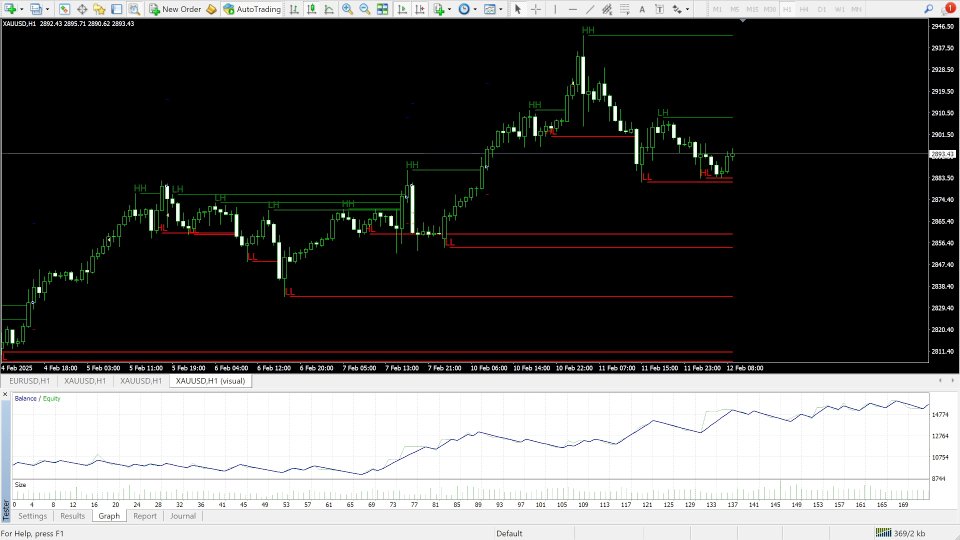The width and height of the screenshot is (960, 540).
Task: Open the Tester Results tab
Action: (73, 516)
